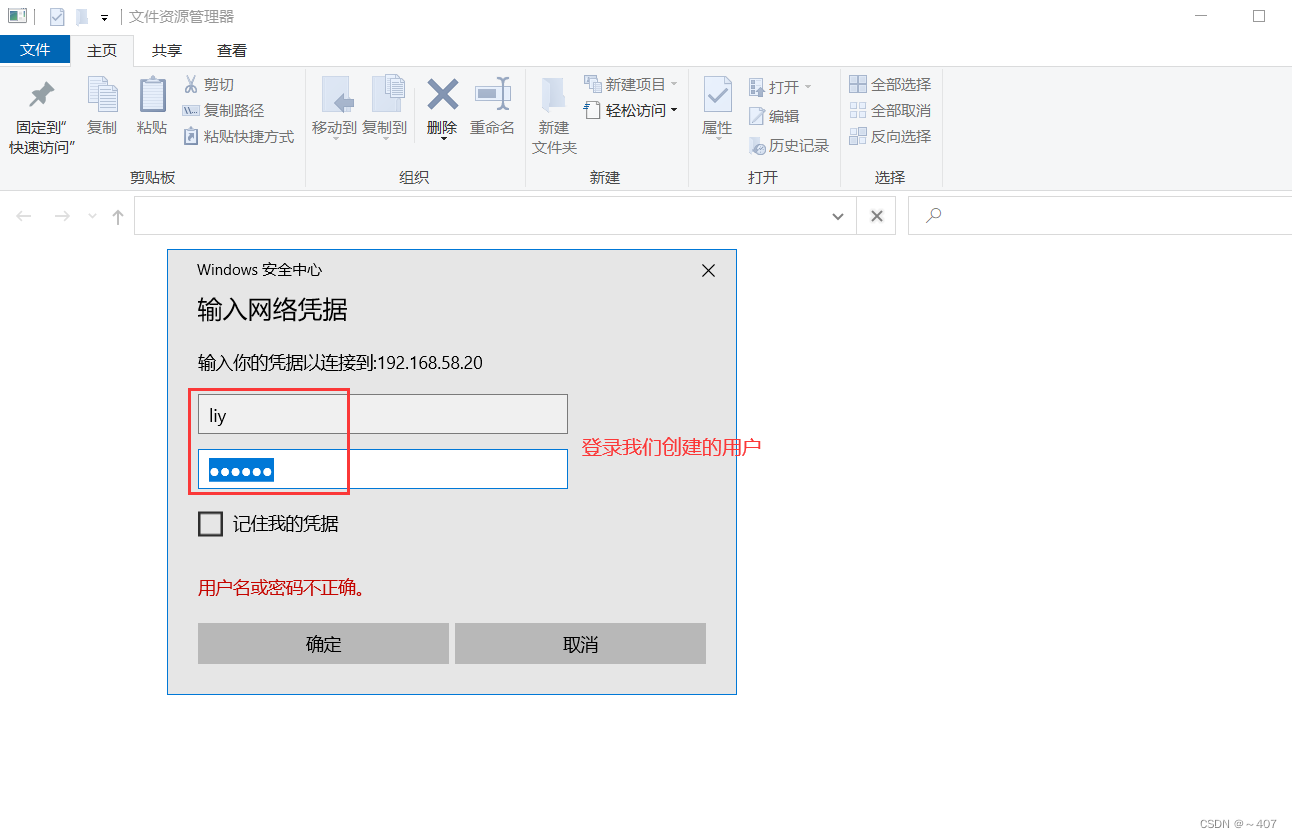Viewport: 1292px width, 838px height.
Task: Click the search box field
Action: 1100,216
